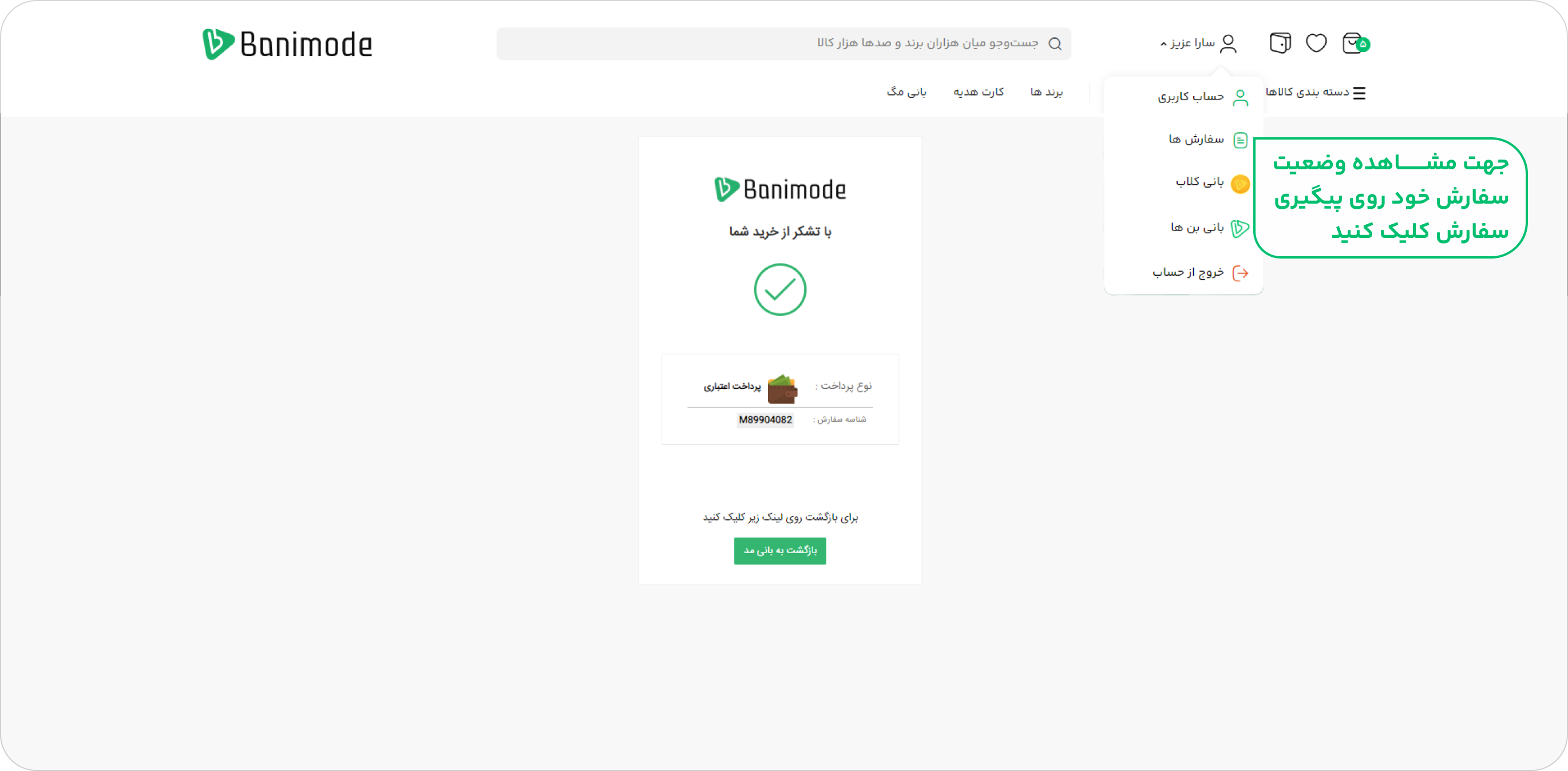Click the user profile icon

click(1228, 43)
